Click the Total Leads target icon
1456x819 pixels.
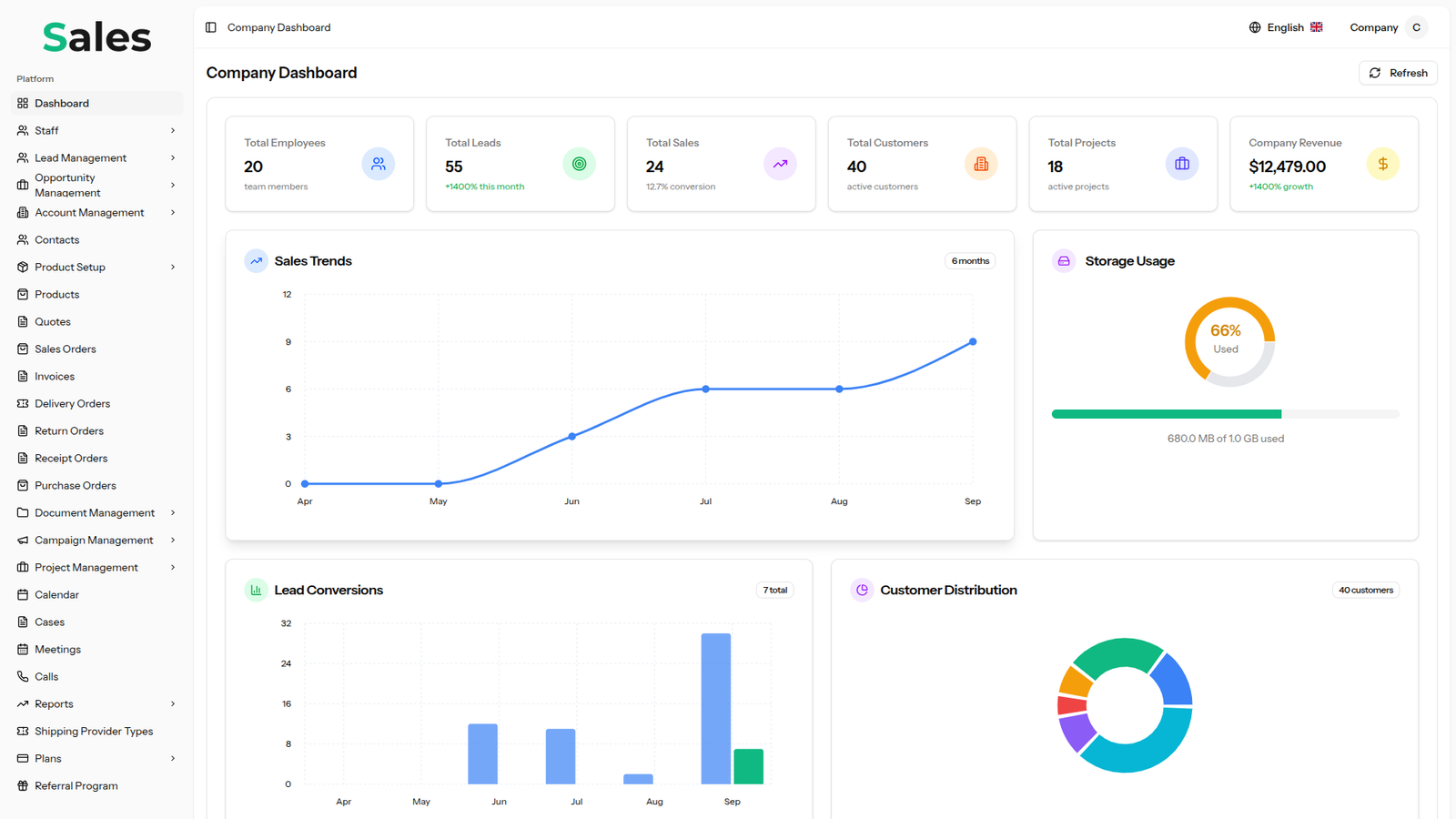click(579, 164)
